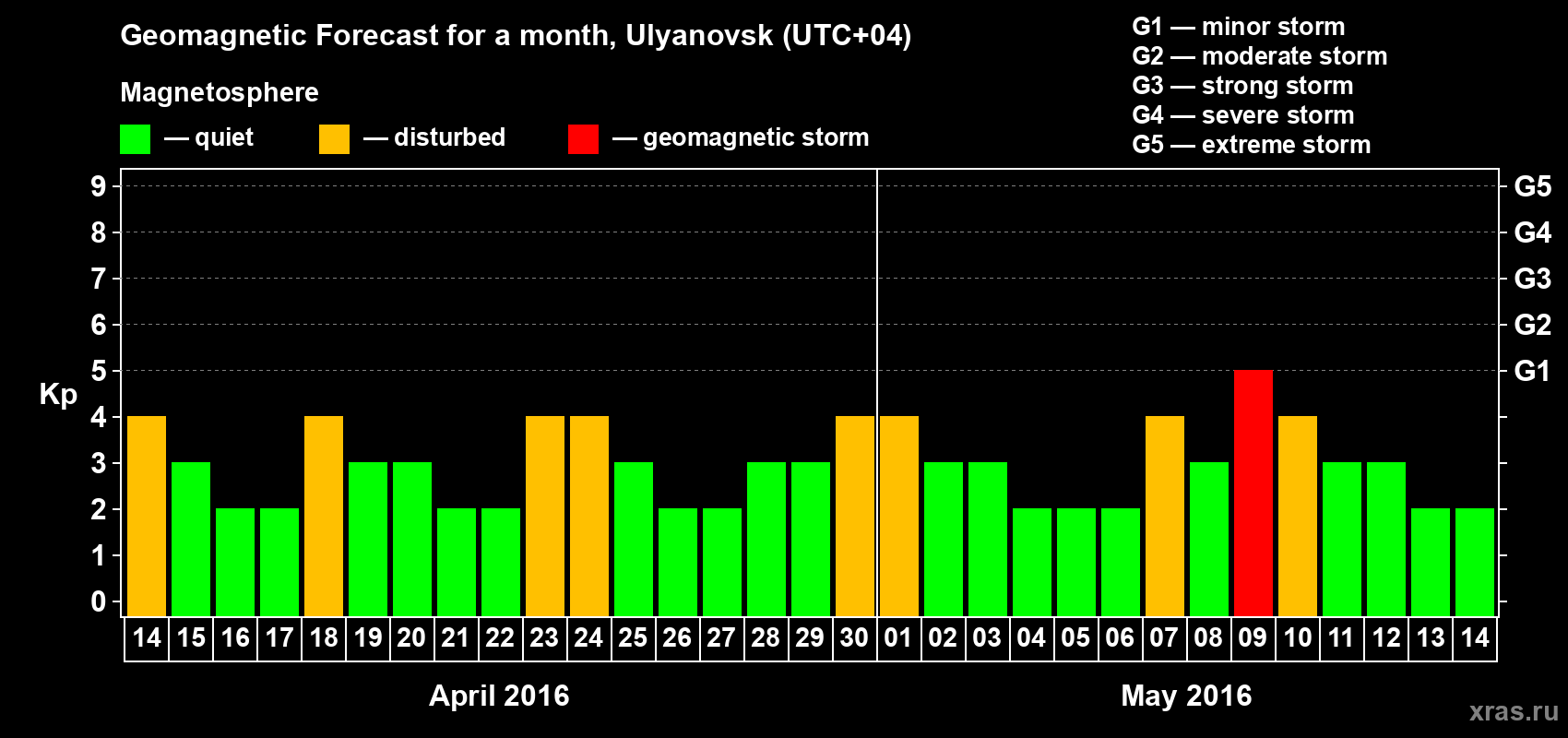Click the G3 storm level label on the right axis
1568x738 pixels.
click(x=1532, y=279)
